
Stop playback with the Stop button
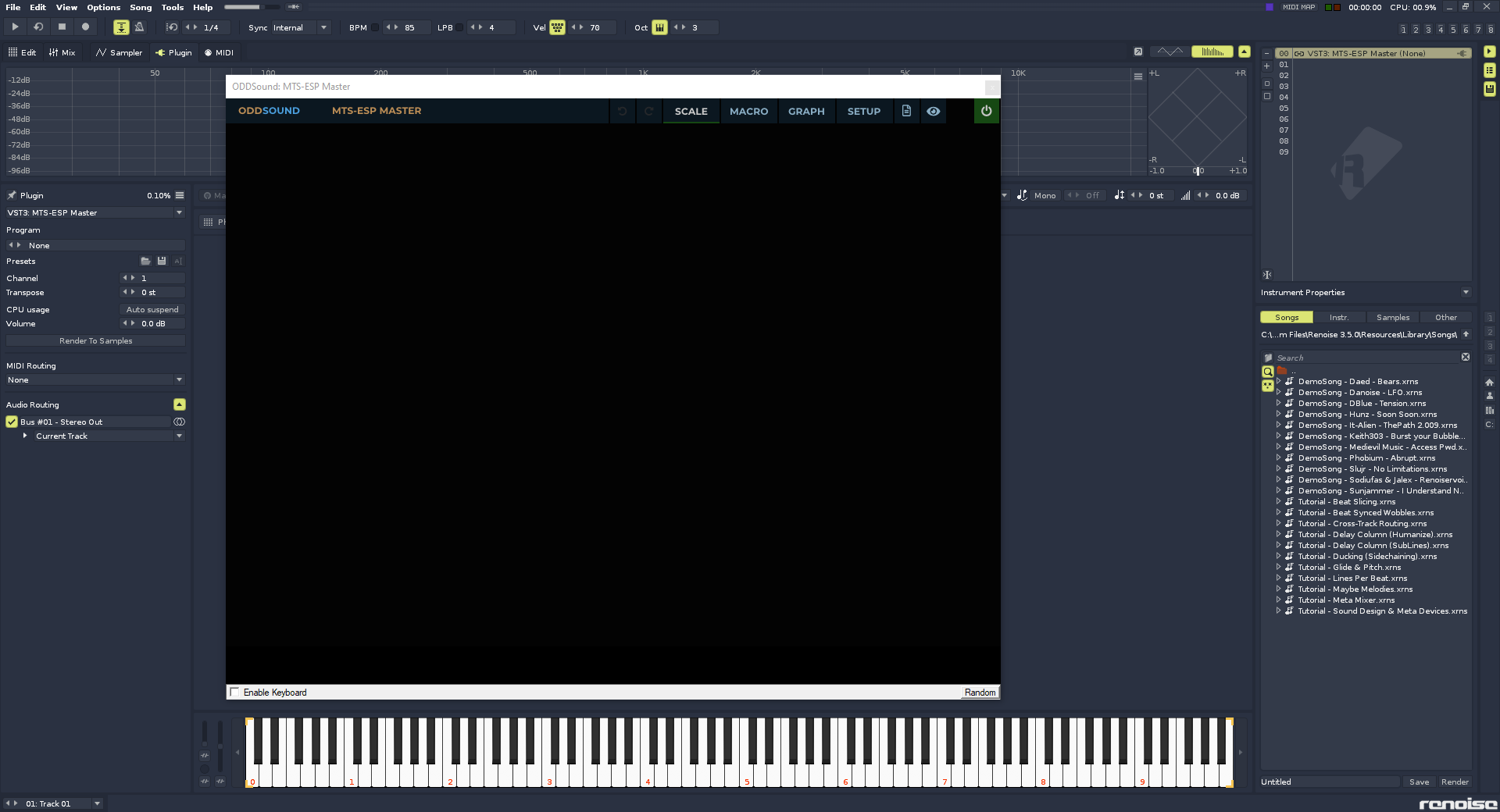(62, 27)
